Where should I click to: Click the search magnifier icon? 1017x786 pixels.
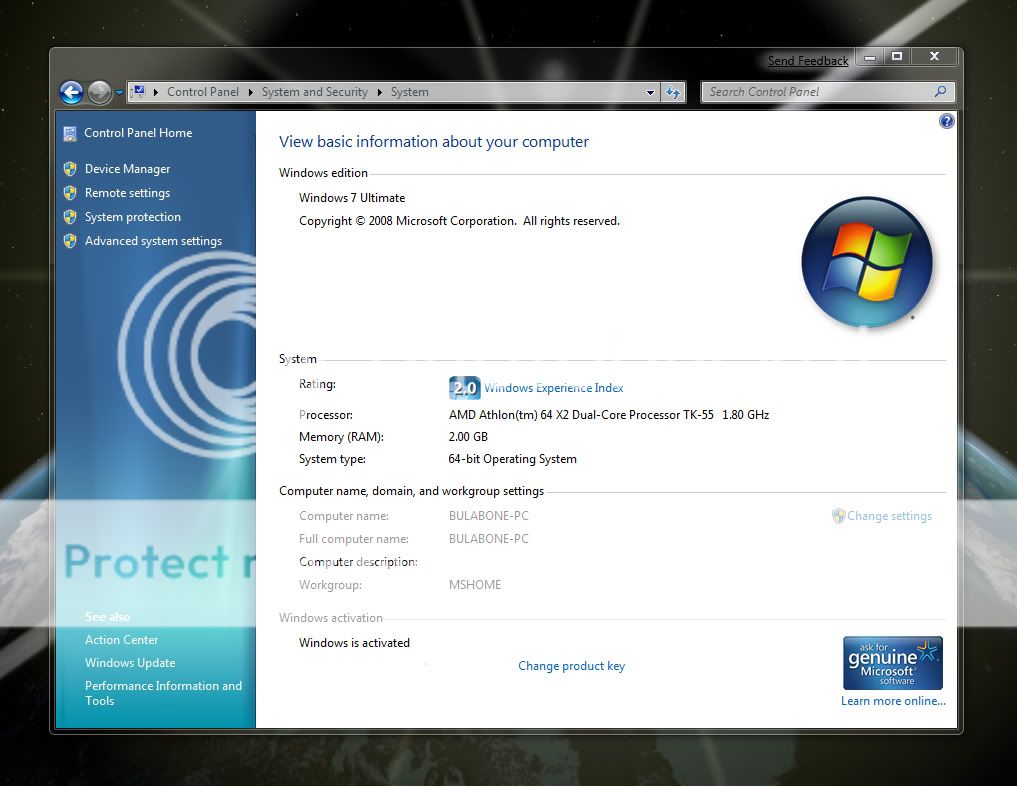940,92
